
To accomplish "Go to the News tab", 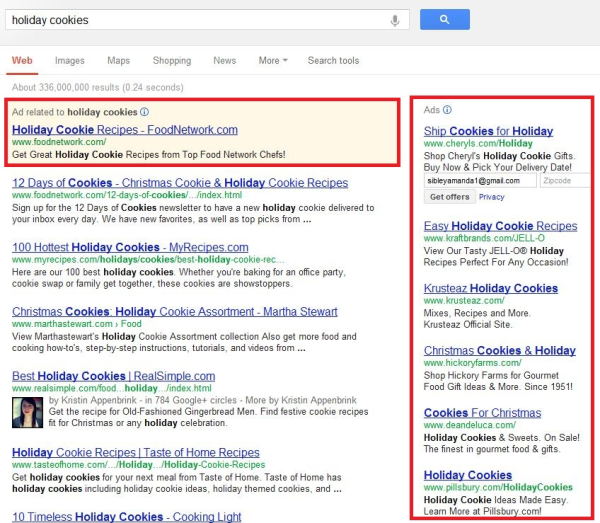I will [x=224, y=61].
